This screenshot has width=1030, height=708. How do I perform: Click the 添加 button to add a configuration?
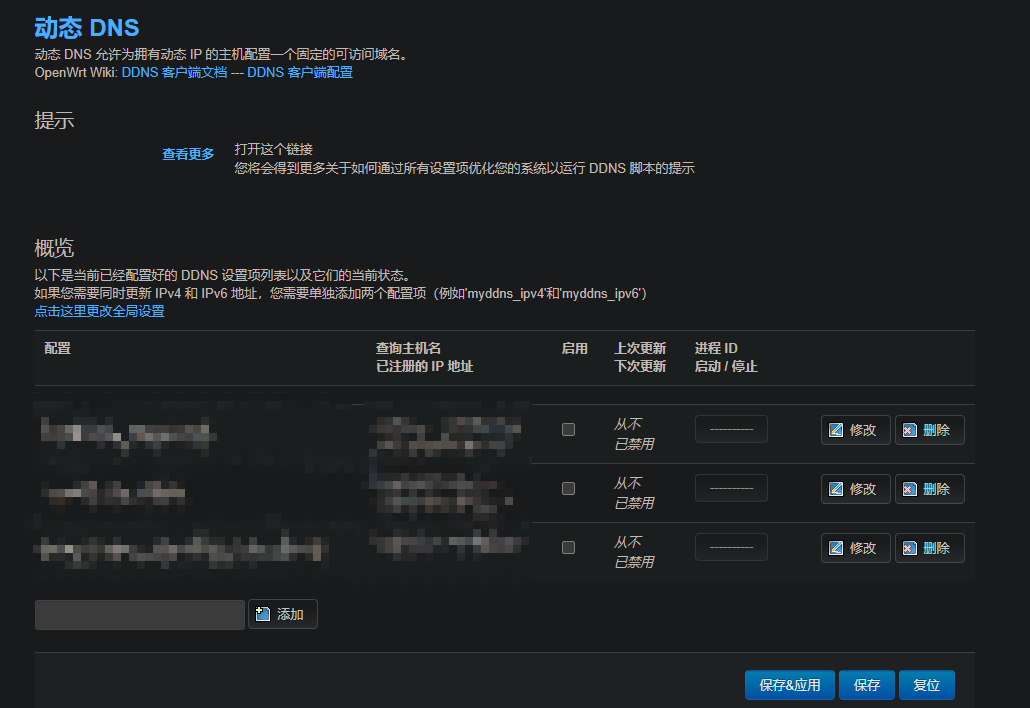coord(282,614)
